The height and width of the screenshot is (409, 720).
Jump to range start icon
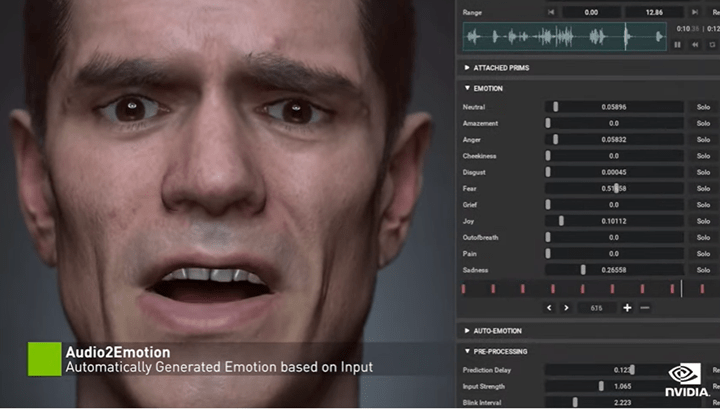[x=550, y=12]
